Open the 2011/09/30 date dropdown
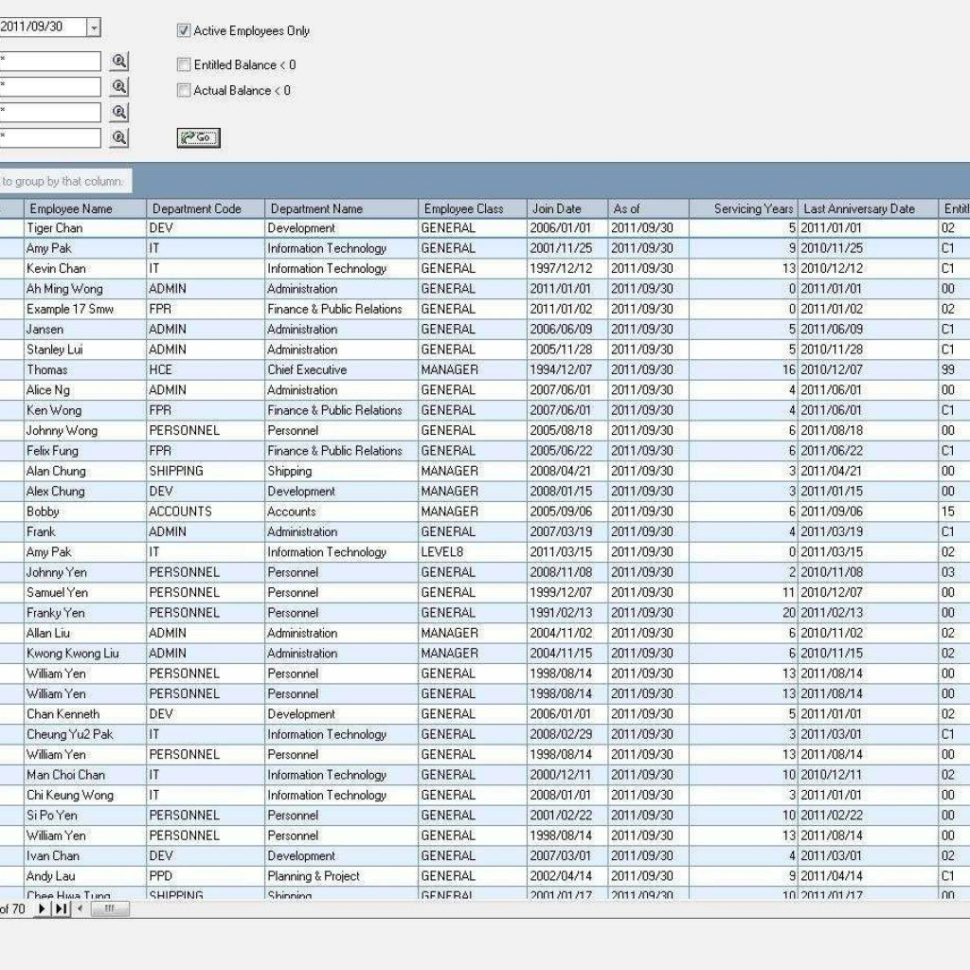Image resolution: width=970 pixels, height=970 pixels. tap(95, 27)
